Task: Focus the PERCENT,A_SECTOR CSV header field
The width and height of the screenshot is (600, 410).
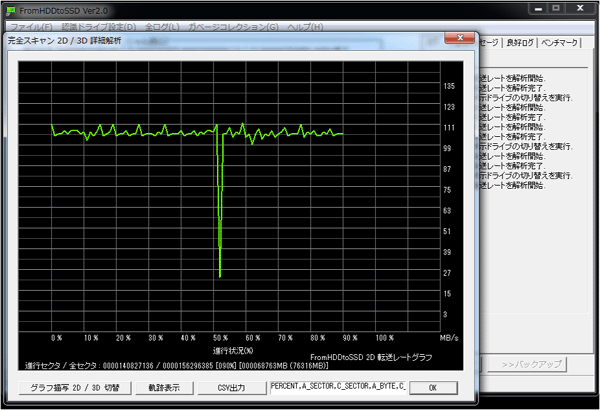Action: click(x=338, y=387)
